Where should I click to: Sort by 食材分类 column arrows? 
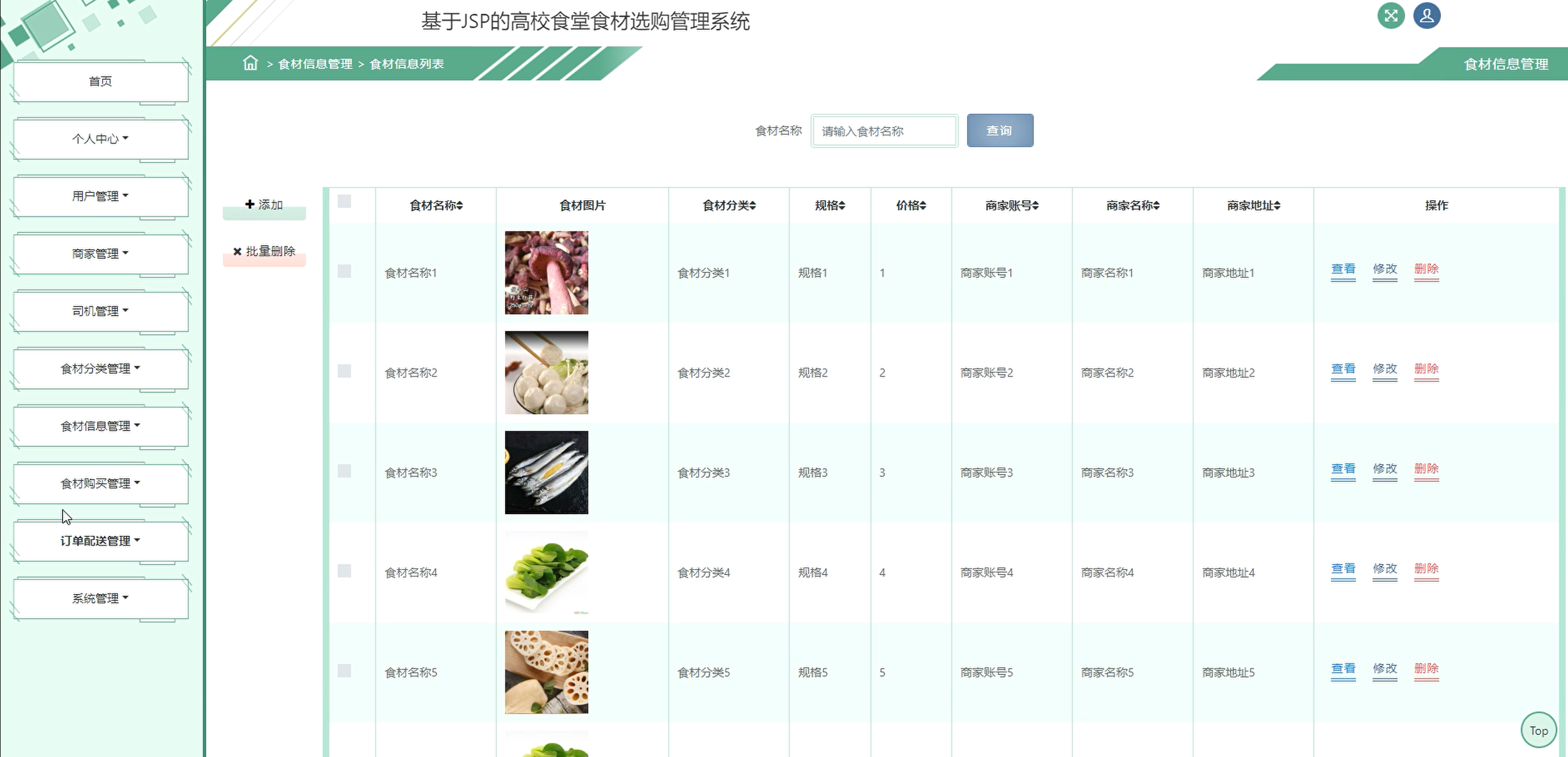(x=753, y=206)
